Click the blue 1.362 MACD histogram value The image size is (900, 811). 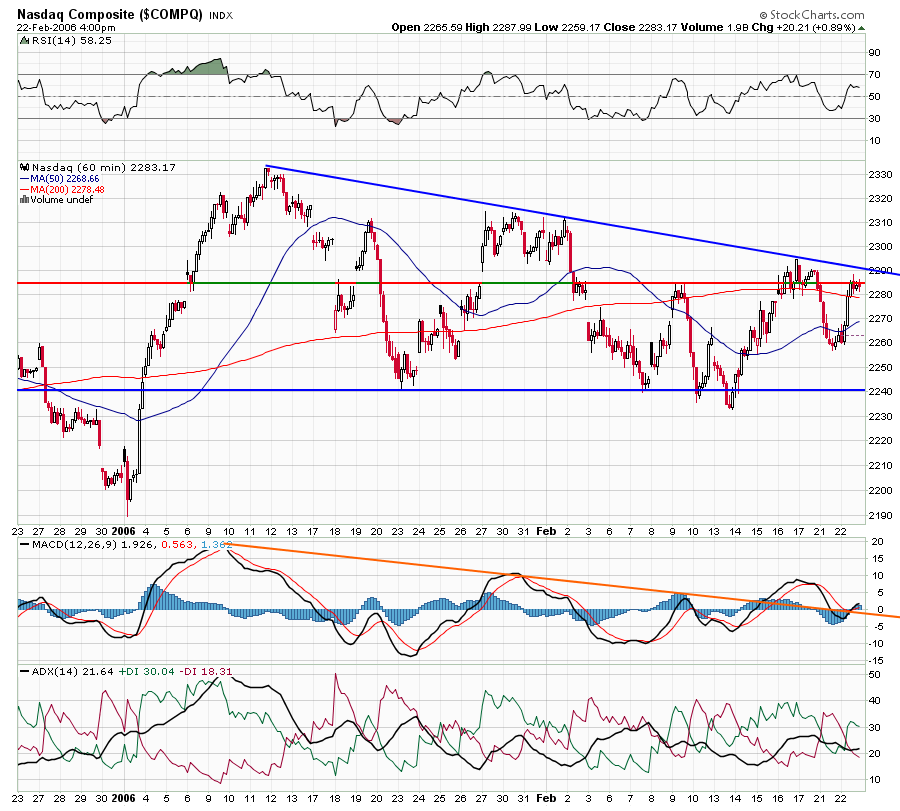pyautogui.click(x=216, y=544)
